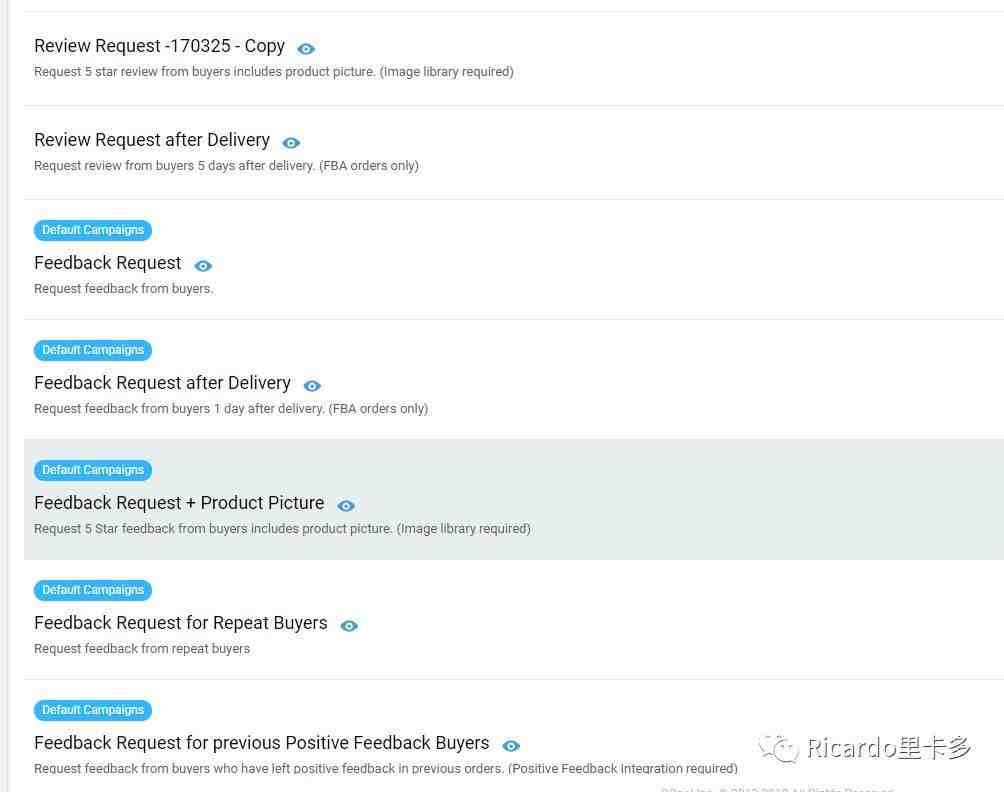Preview Feedback Request + Product Picture eye icon
This screenshot has width=1004, height=792.
(346, 506)
